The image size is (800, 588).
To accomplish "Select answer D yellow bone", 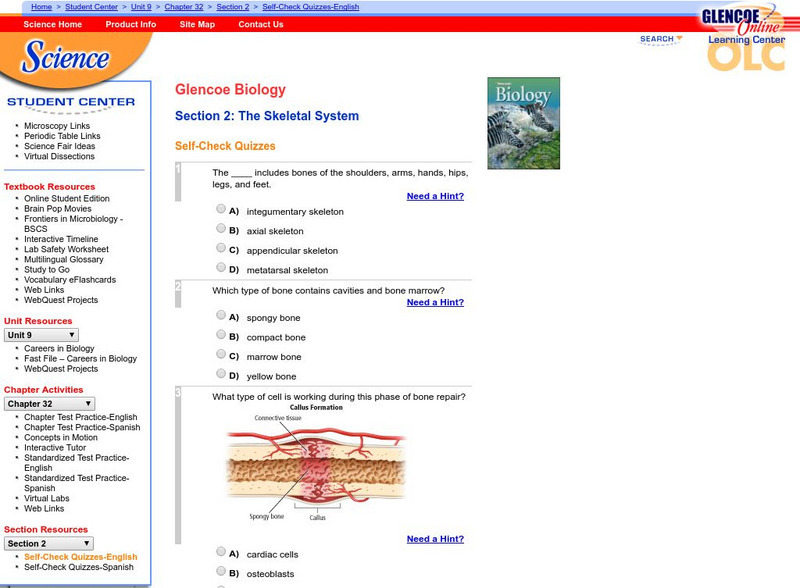I will tap(221, 373).
